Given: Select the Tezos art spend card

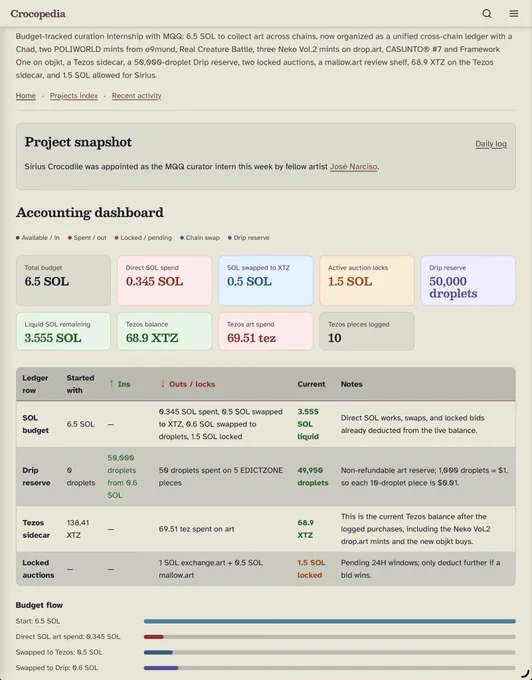Looking at the screenshot, I should 265,331.
